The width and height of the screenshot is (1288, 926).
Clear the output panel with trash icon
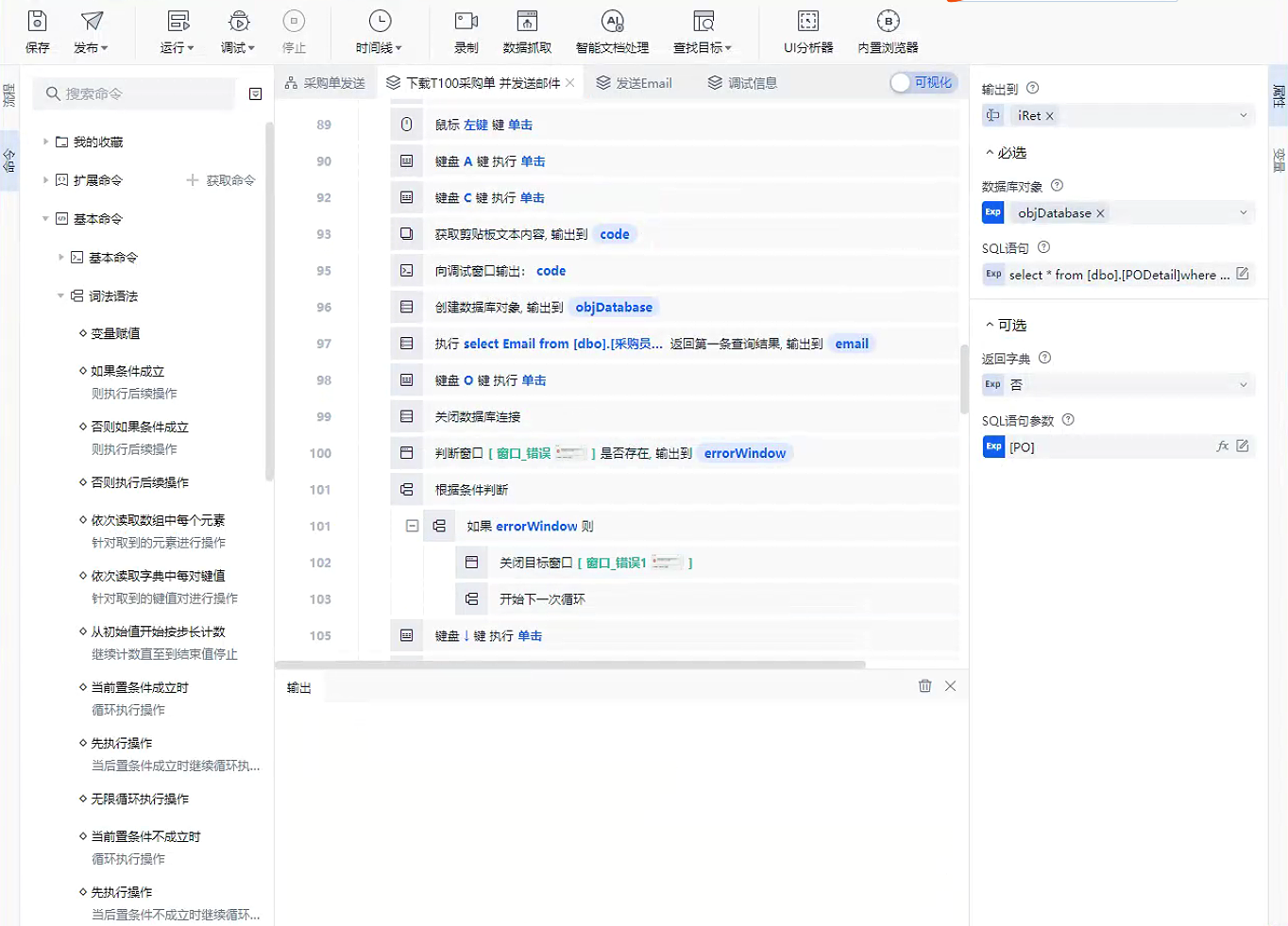tap(925, 686)
